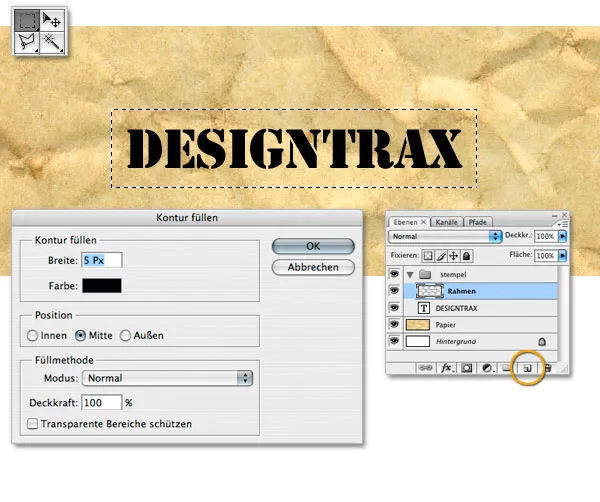This screenshot has width=600, height=502.
Task: Click the OK button
Action: click(313, 246)
